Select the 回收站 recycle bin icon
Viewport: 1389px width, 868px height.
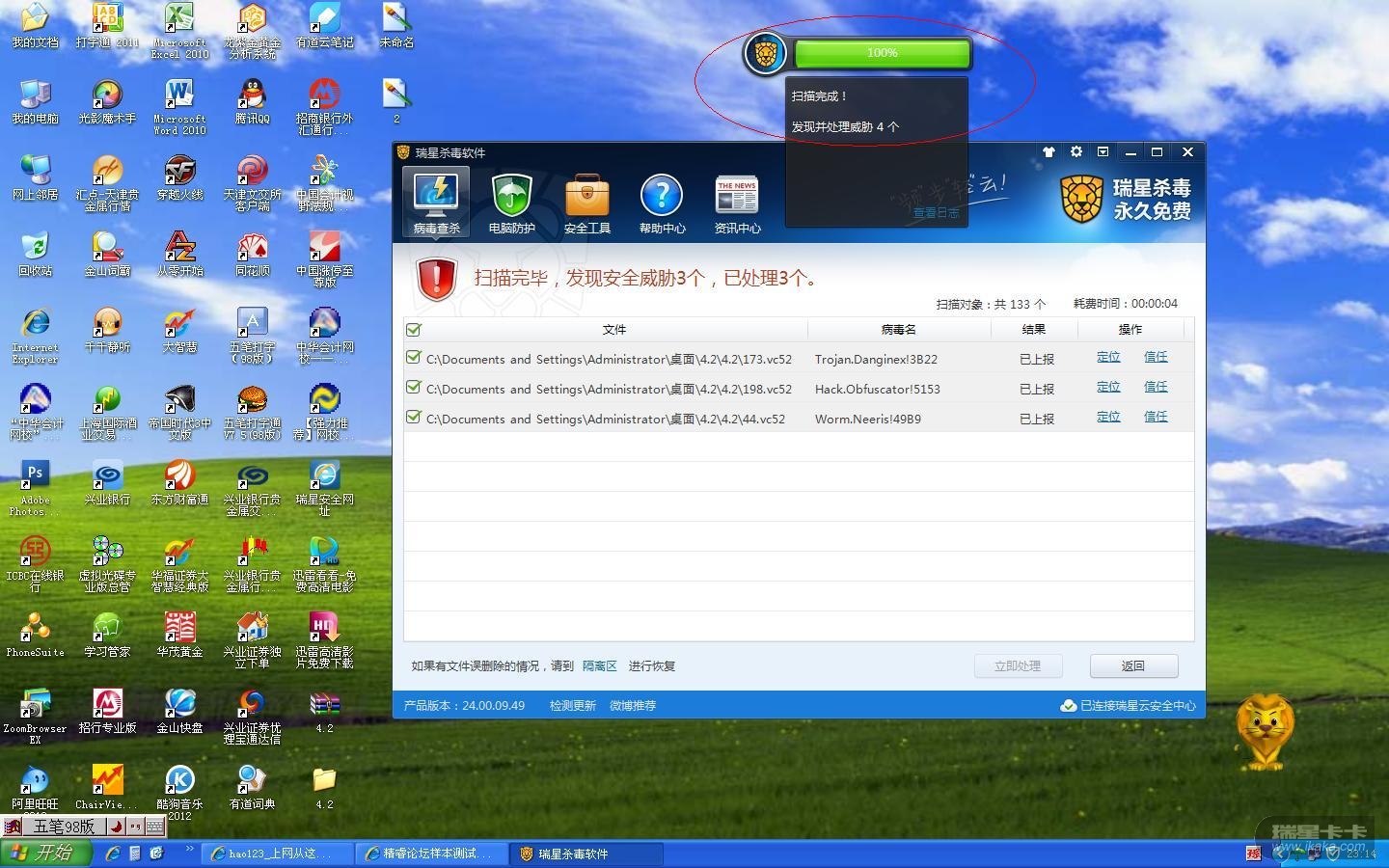(x=35, y=254)
